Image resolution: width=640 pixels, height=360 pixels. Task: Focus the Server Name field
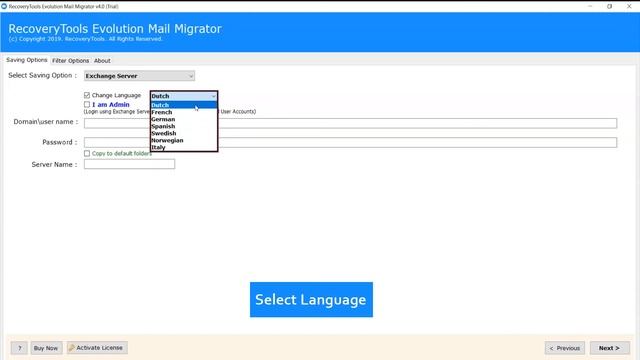(x=129, y=164)
